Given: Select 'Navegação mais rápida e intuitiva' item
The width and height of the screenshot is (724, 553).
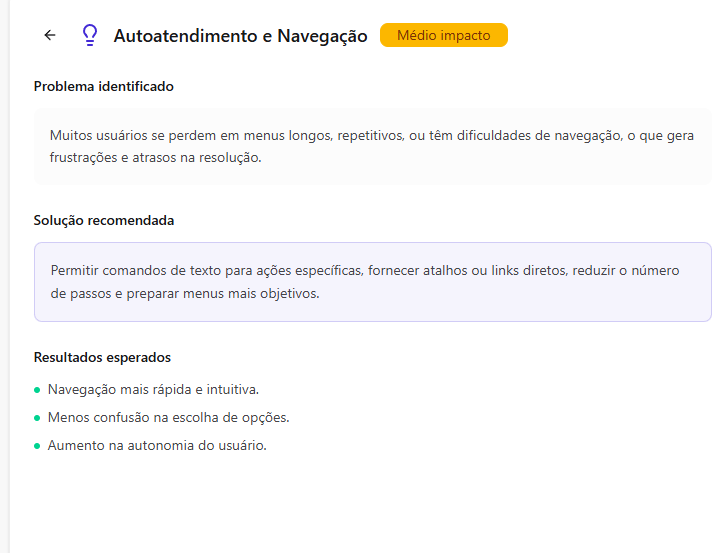Looking at the screenshot, I should [153, 390].
